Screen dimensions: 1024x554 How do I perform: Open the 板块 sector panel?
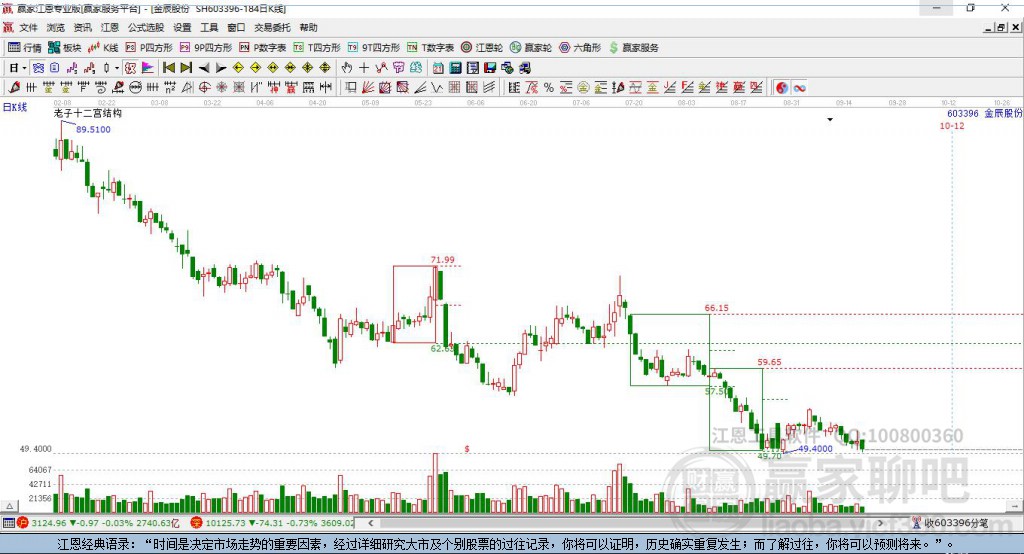click(x=64, y=48)
